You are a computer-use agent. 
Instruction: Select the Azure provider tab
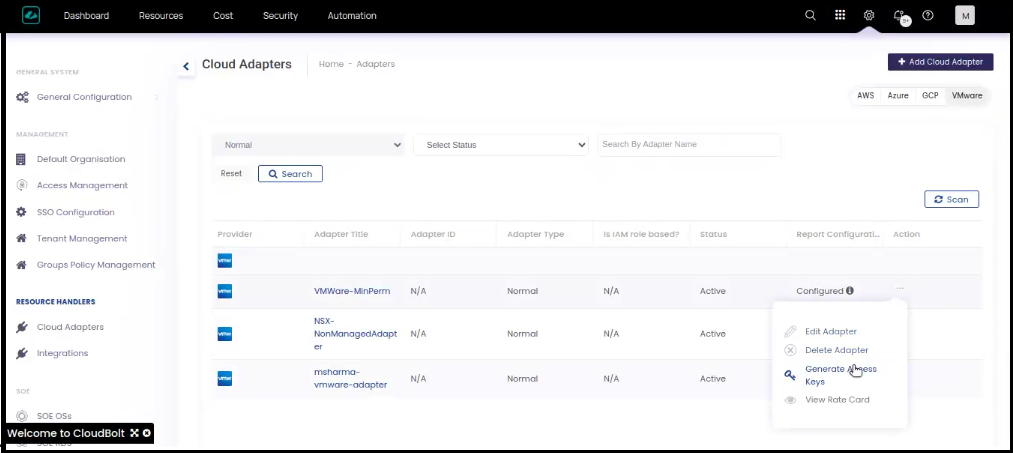pos(898,96)
